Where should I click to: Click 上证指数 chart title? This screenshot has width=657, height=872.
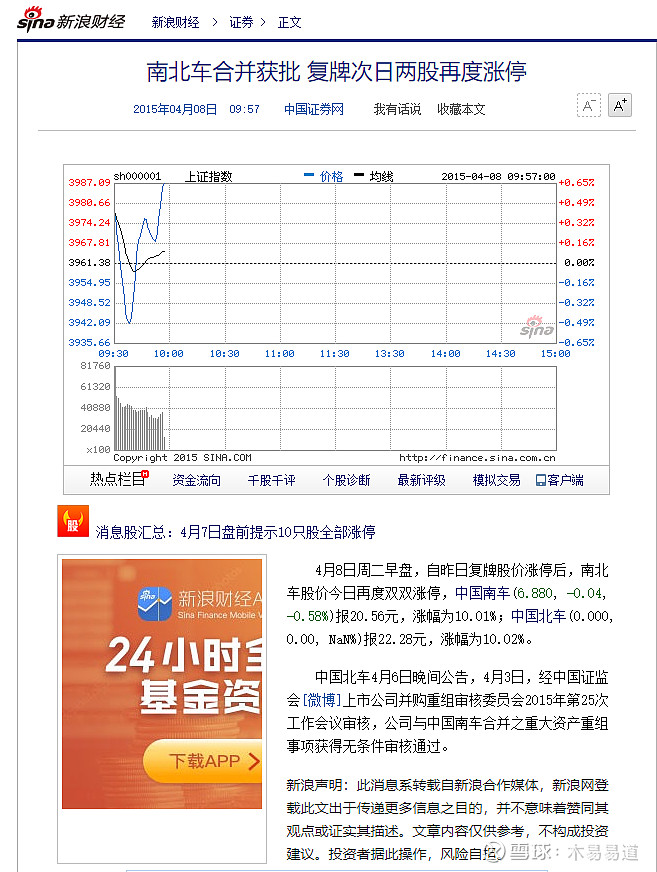209,176
